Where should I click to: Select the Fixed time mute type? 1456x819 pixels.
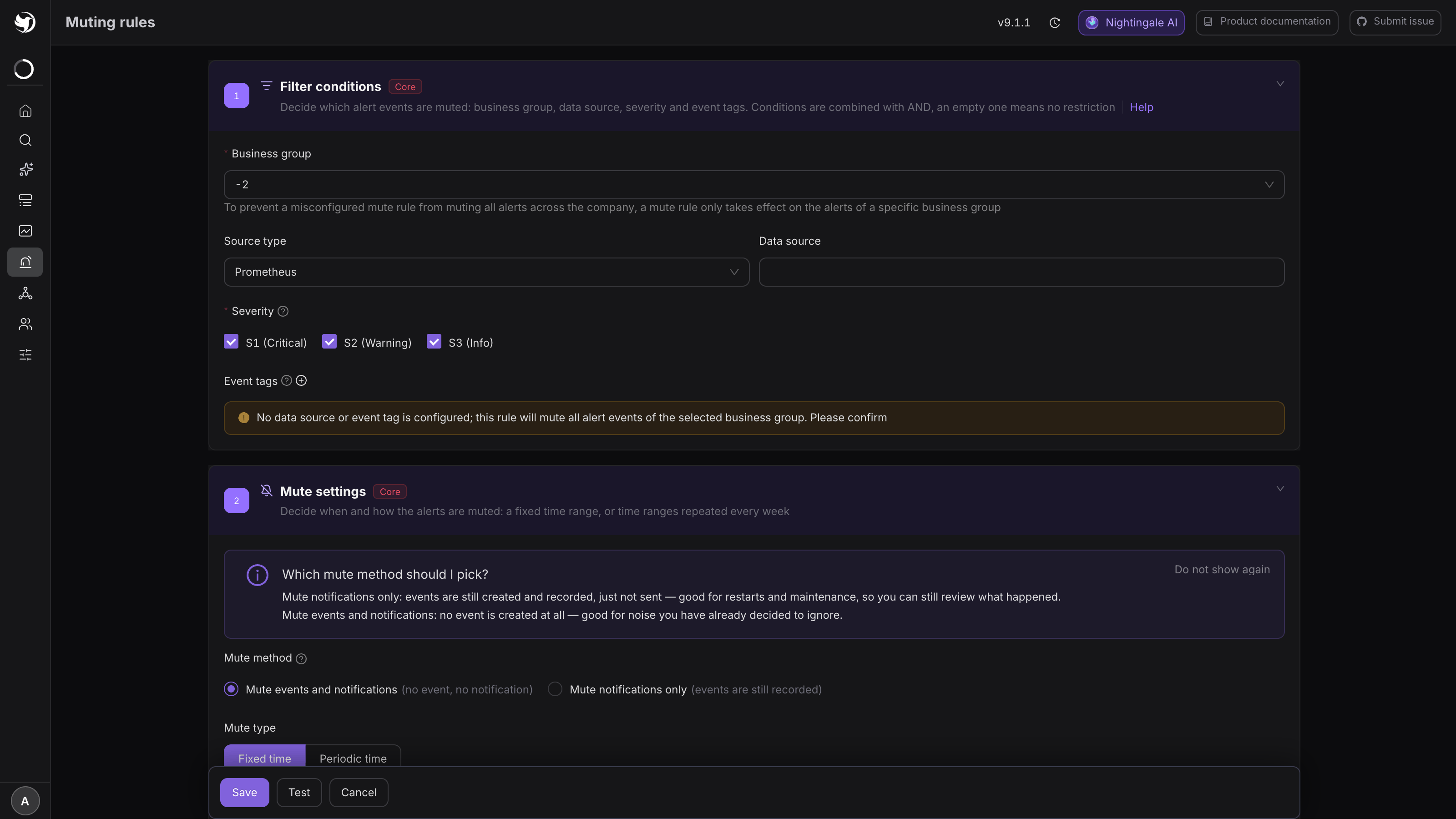[x=264, y=758]
